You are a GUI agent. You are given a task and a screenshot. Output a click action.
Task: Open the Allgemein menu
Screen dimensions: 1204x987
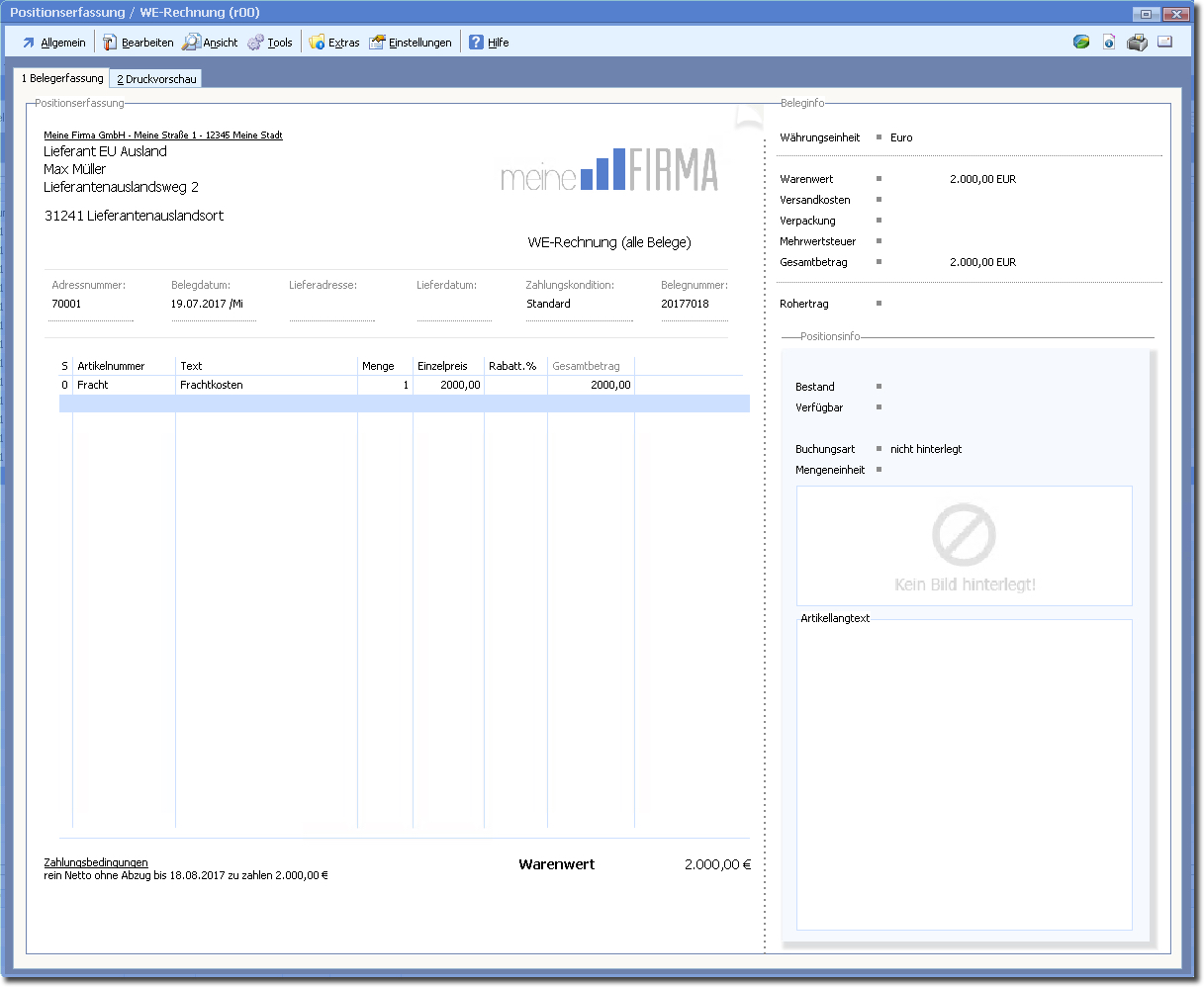(54, 43)
